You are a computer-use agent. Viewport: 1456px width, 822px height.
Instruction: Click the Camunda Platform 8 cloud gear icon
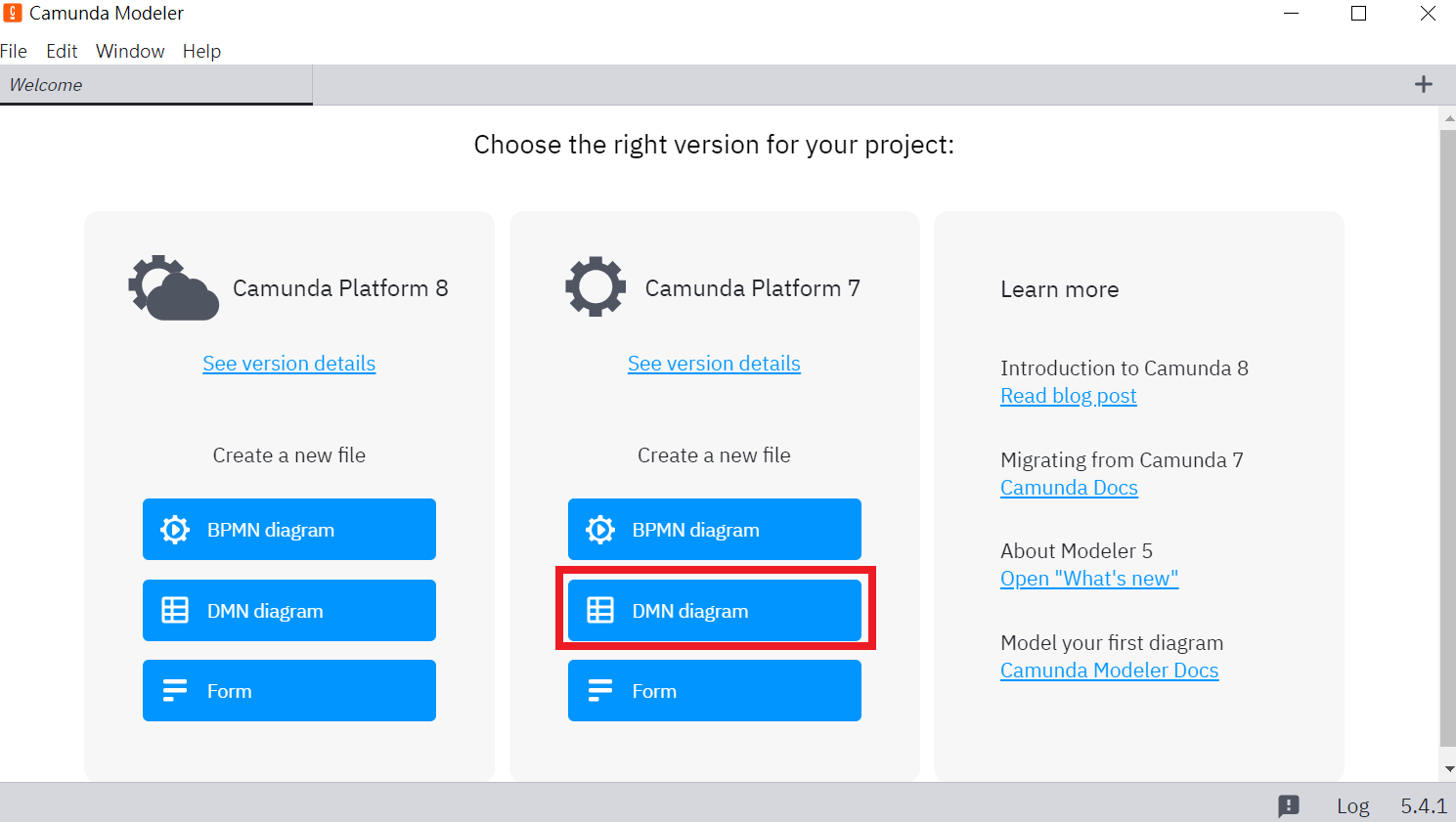click(x=173, y=287)
